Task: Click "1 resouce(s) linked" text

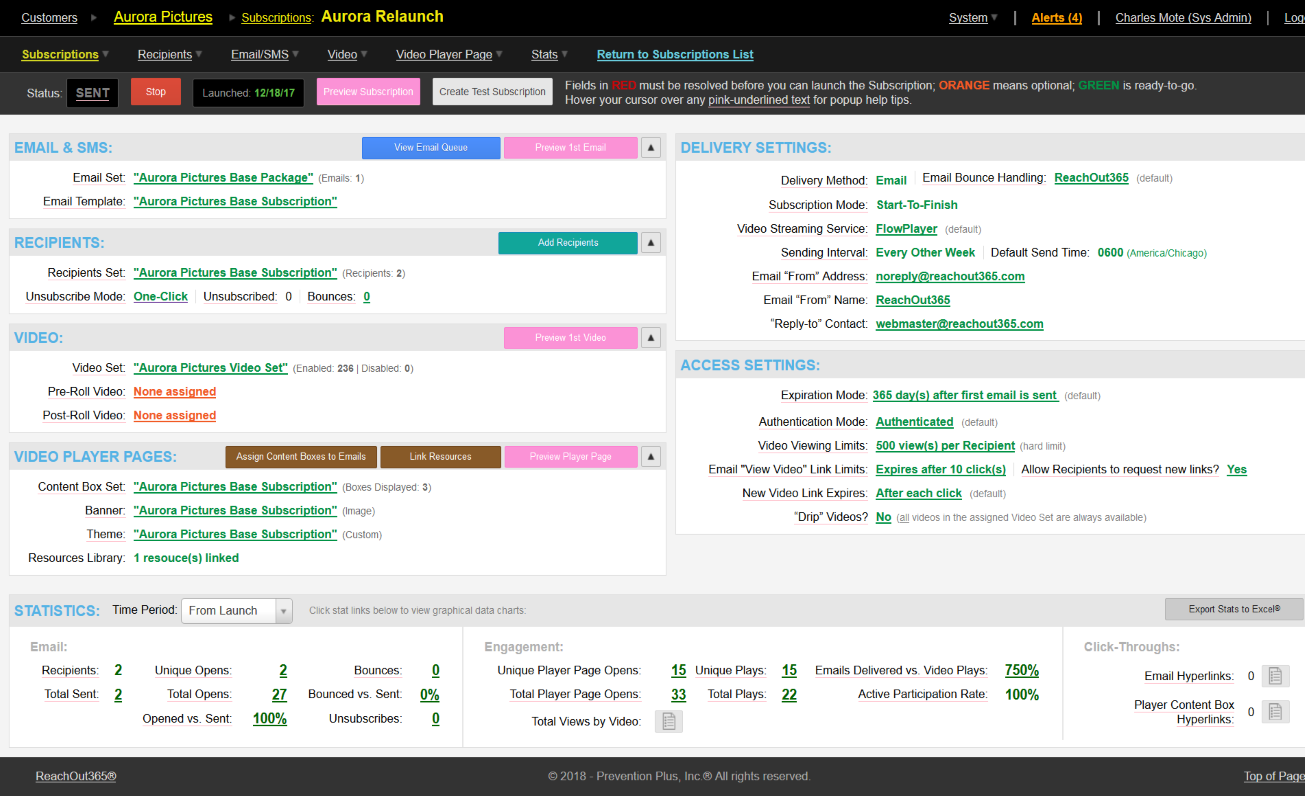Action: click(x=186, y=559)
